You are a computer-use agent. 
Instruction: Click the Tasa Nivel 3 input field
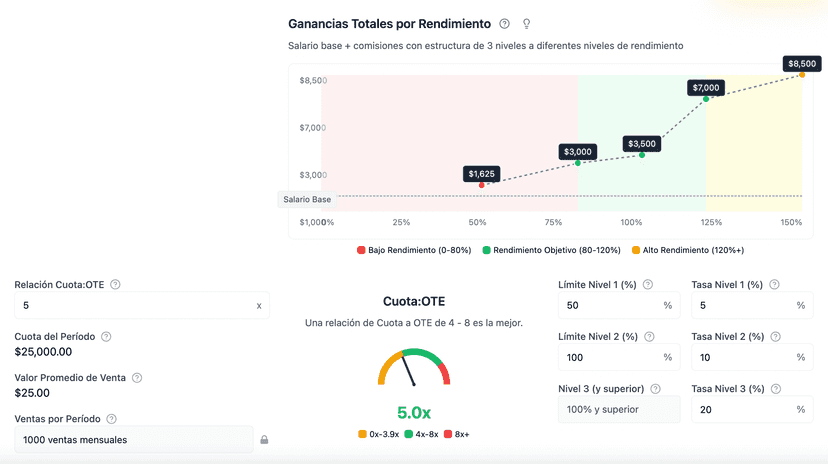pos(740,409)
